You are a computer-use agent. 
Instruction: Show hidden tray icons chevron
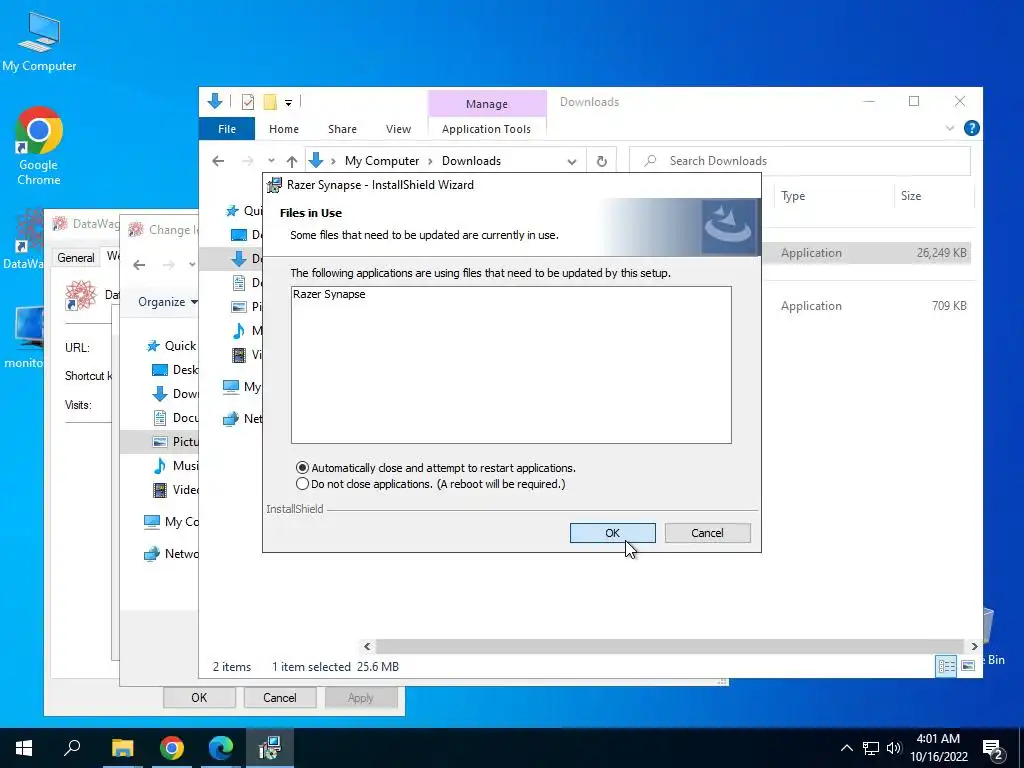pos(846,748)
